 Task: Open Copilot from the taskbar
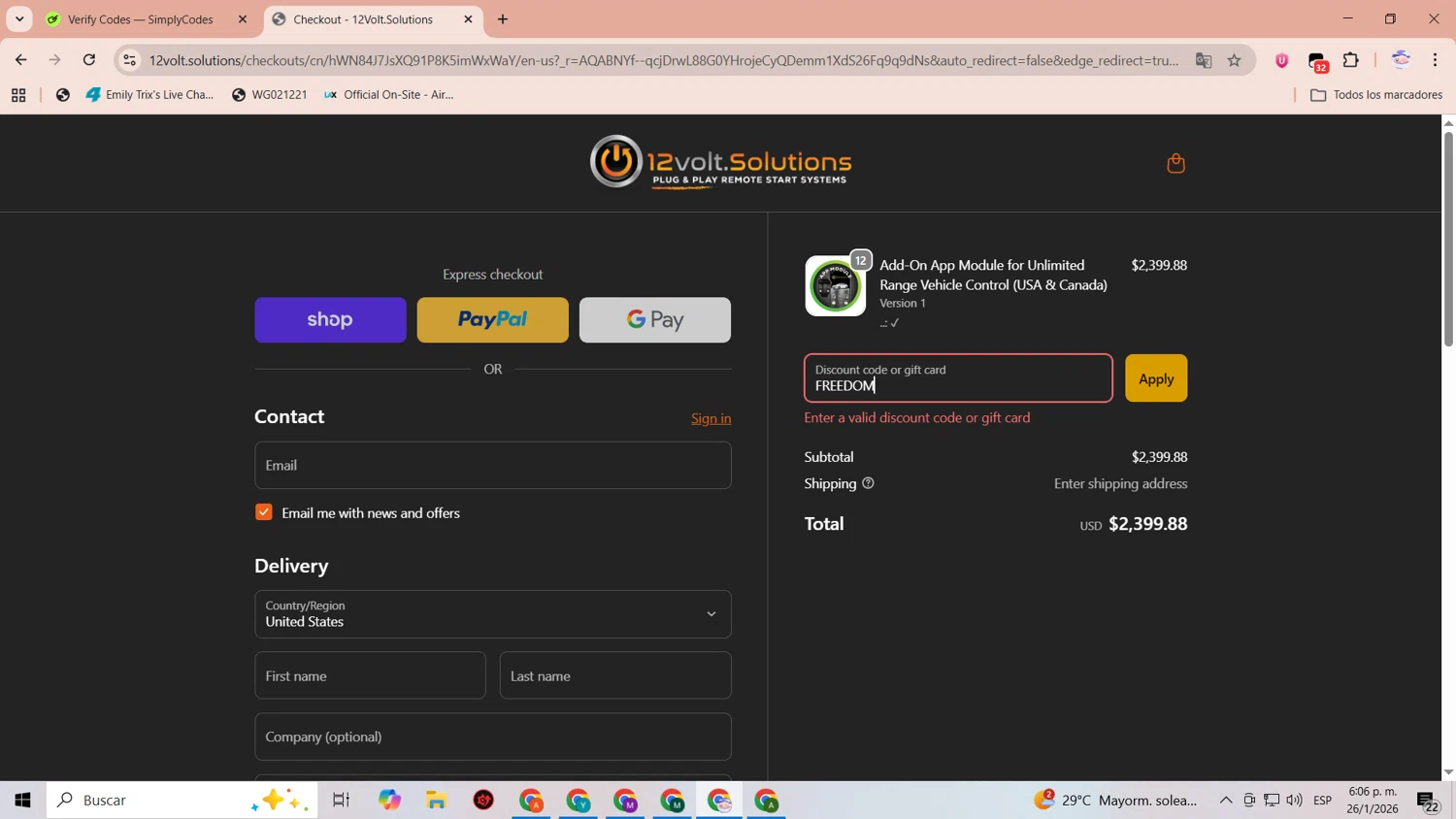click(x=389, y=801)
